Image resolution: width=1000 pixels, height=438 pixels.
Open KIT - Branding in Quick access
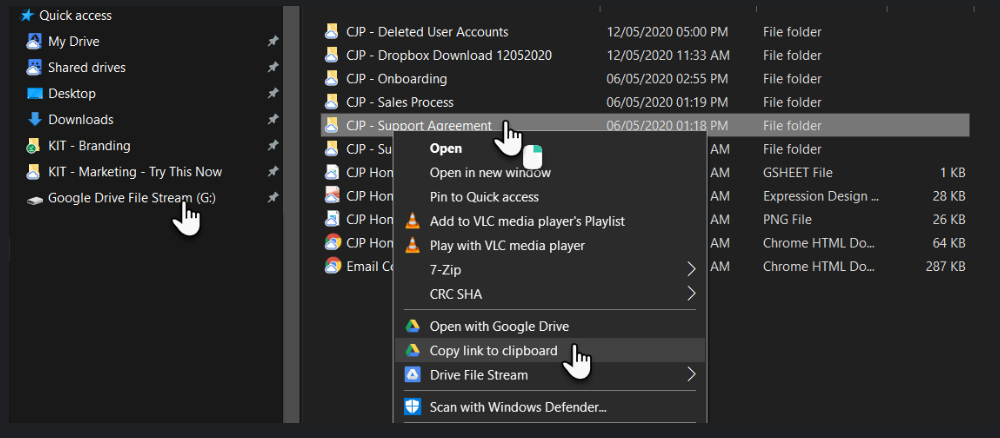pos(89,146)
